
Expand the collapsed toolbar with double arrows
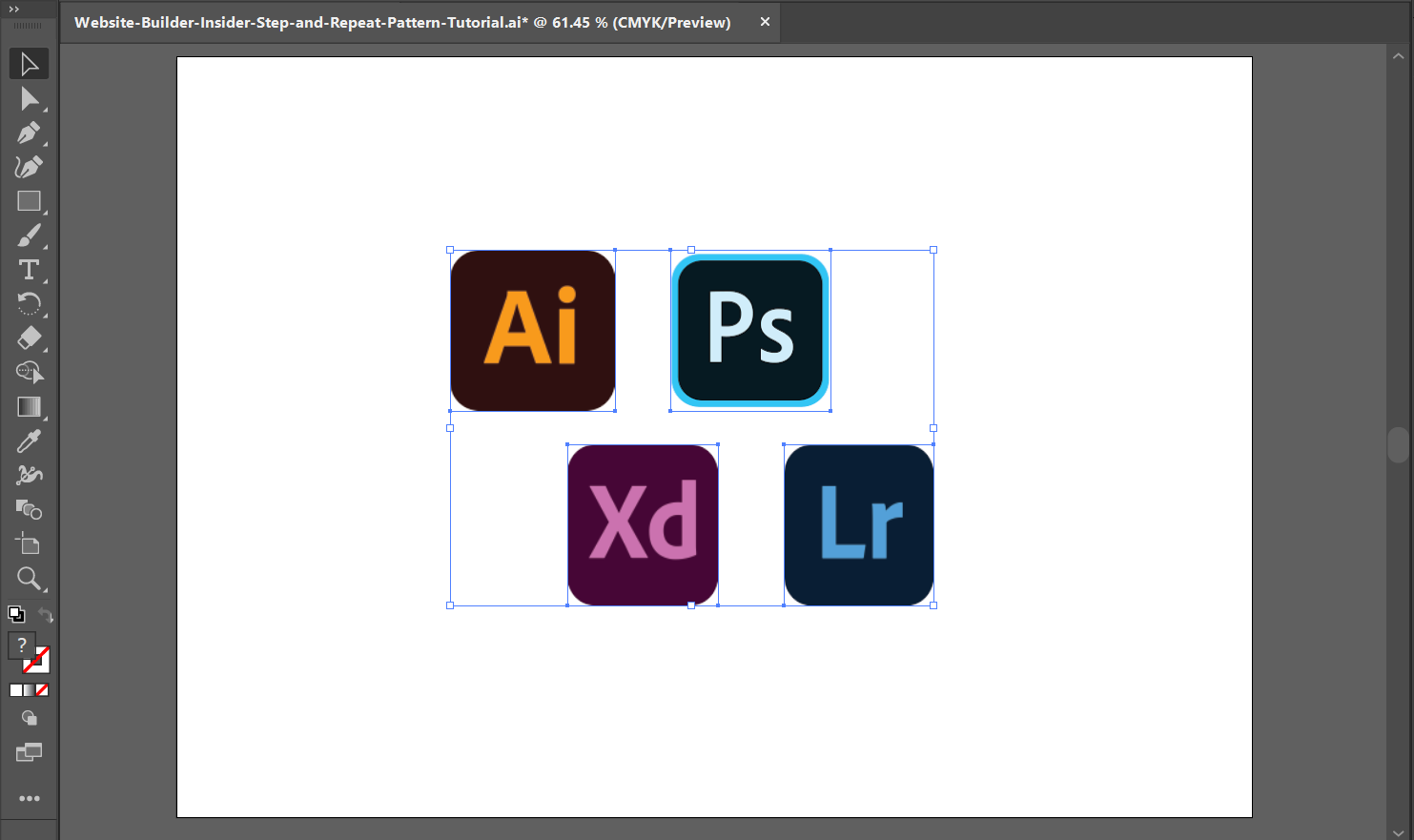(13, 10)
